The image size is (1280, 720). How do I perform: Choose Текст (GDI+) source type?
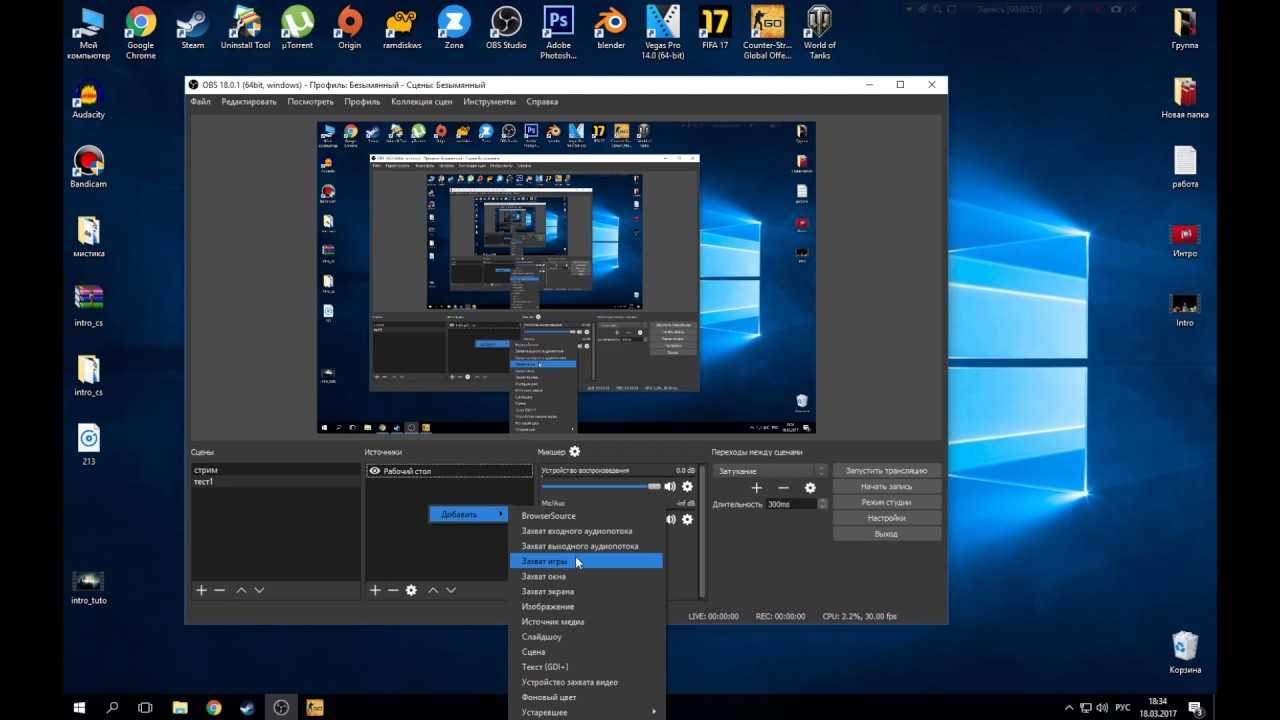587,667
